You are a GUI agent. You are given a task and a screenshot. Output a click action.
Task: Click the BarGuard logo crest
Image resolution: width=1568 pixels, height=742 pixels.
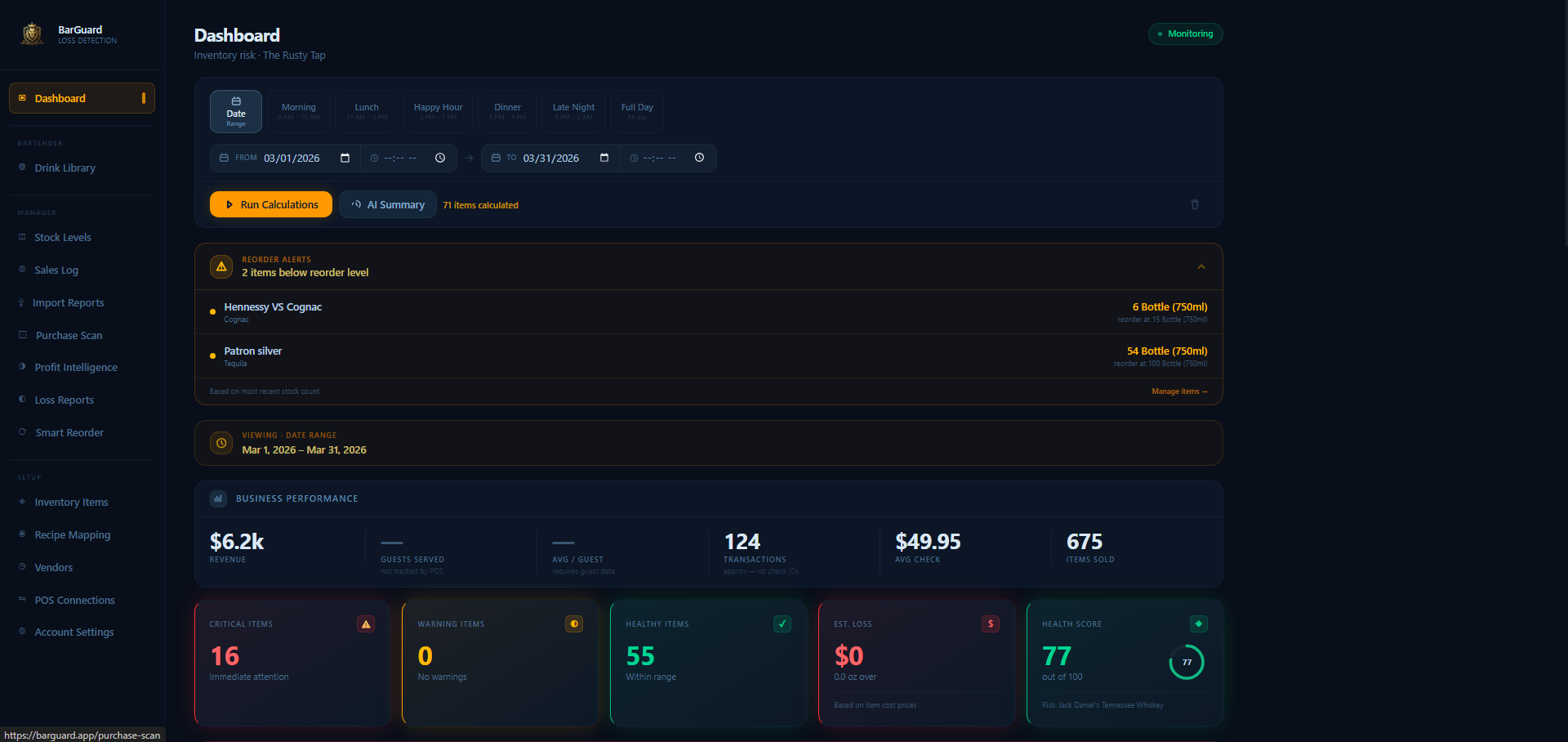(31, 34)
